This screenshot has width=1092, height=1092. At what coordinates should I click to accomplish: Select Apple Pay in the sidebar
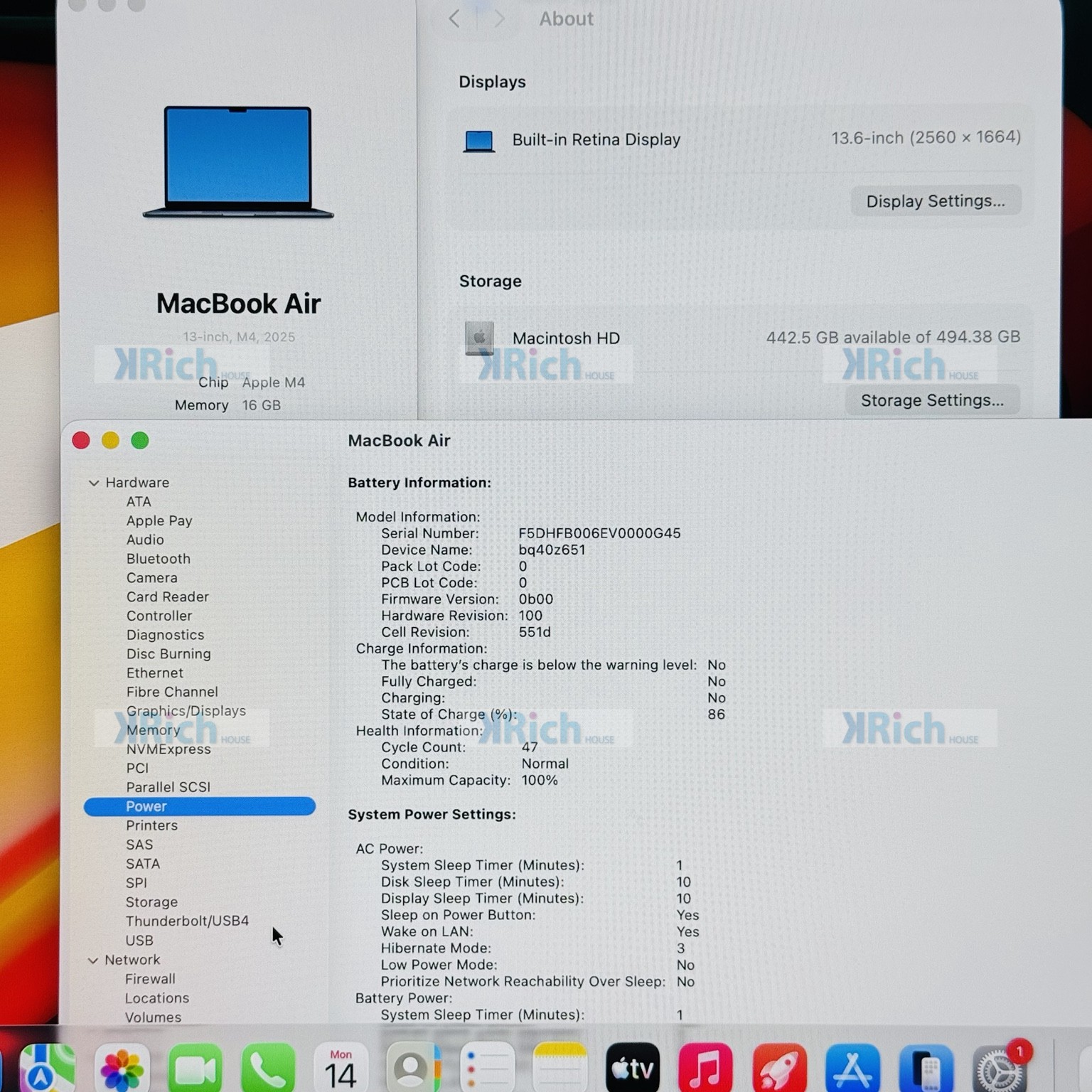click(x=159, y=521)
